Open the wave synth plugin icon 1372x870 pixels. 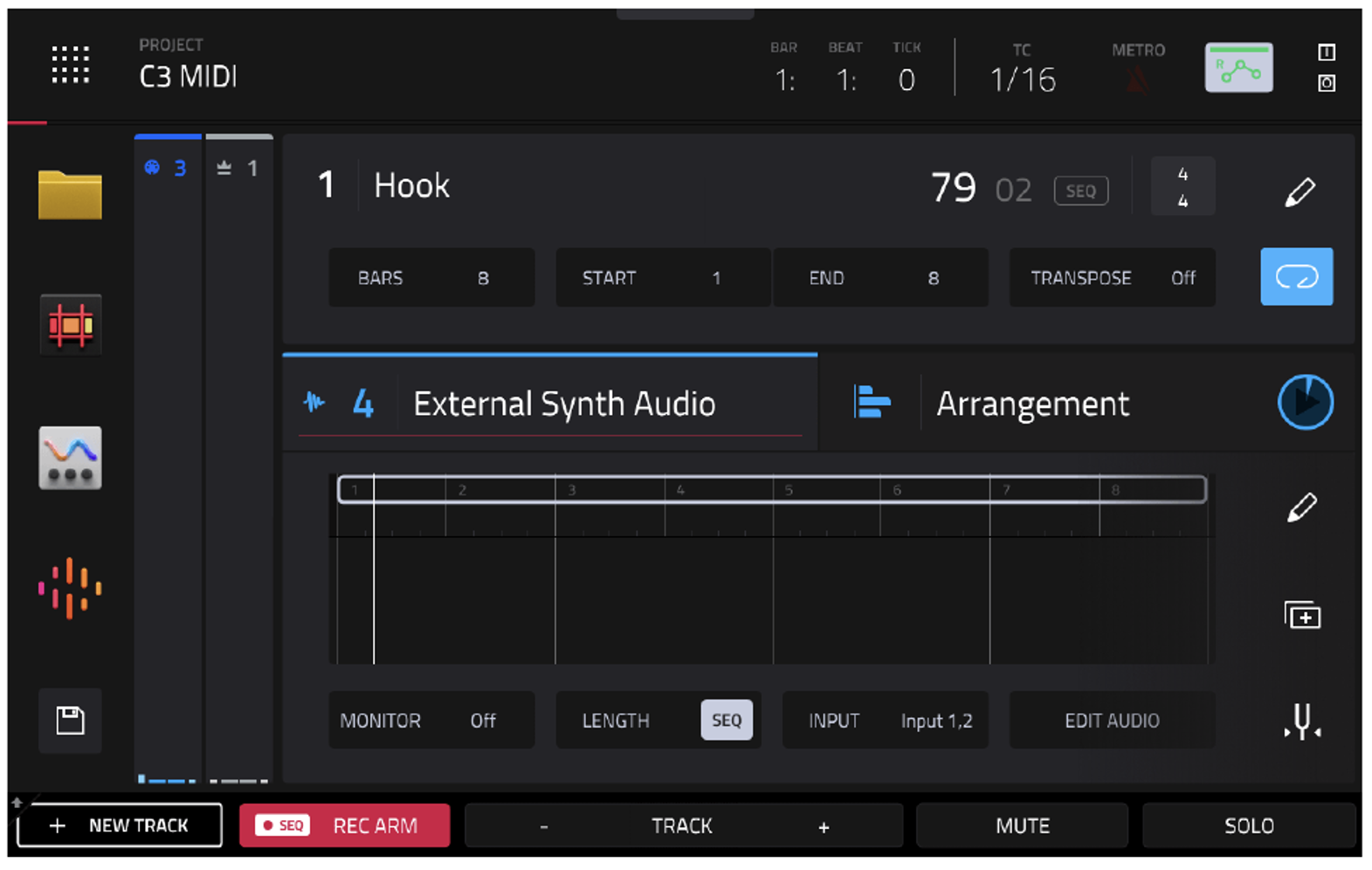[x=70, y=458]
